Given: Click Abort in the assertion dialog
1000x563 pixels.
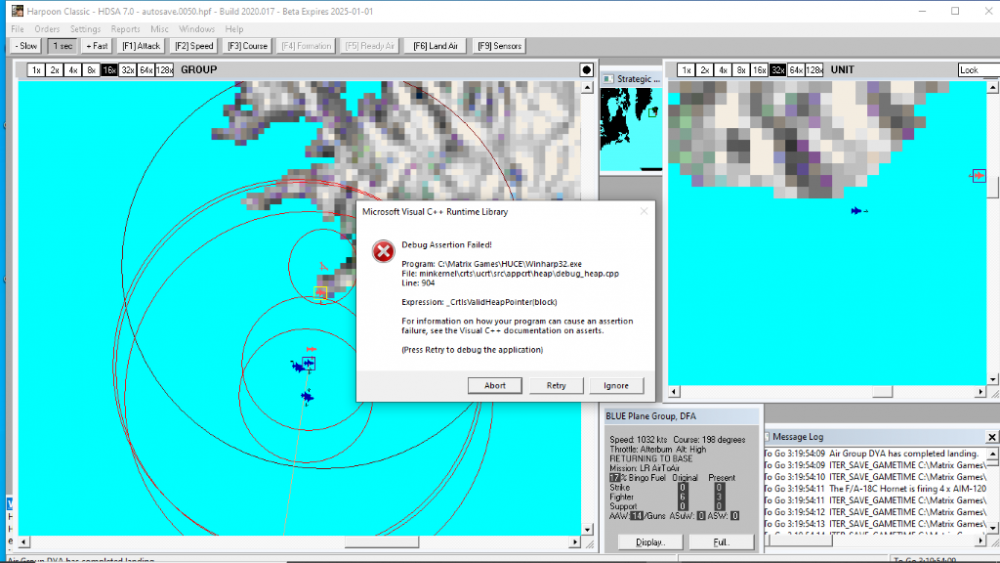Looking at the screenshot, I should click(494, 386).
